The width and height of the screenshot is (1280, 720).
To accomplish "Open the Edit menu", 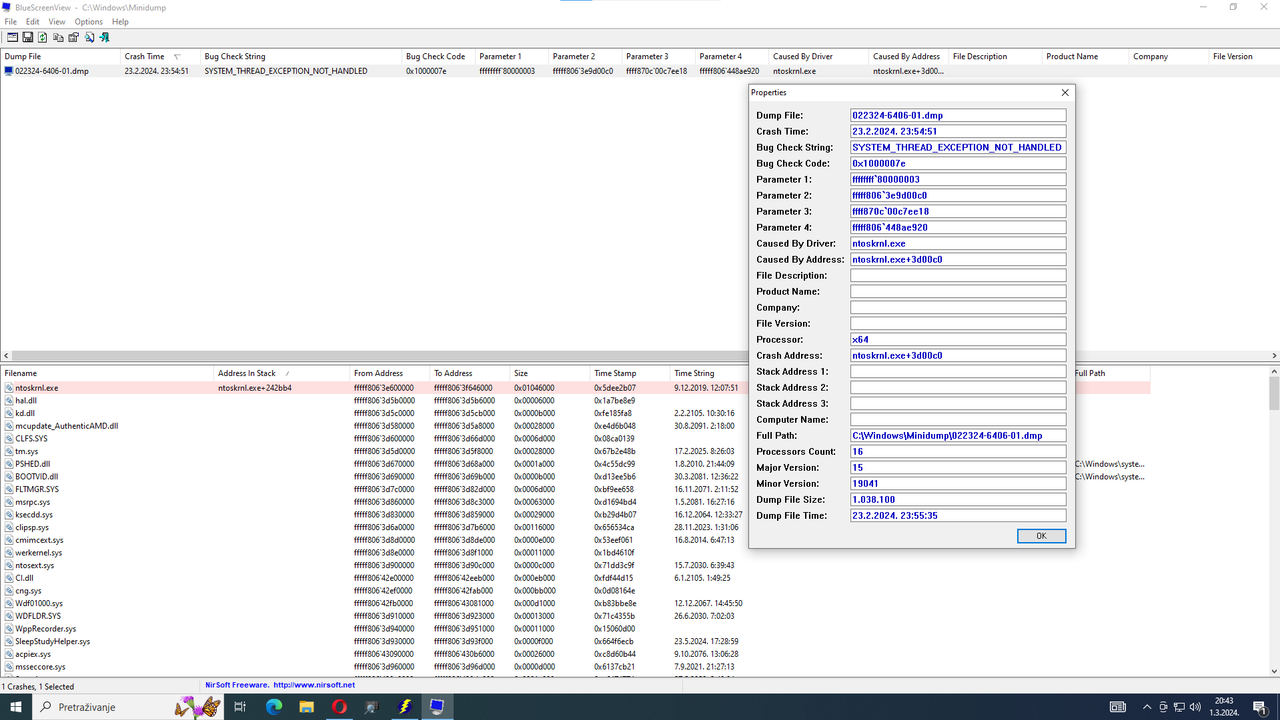I will tap(33, 21).
